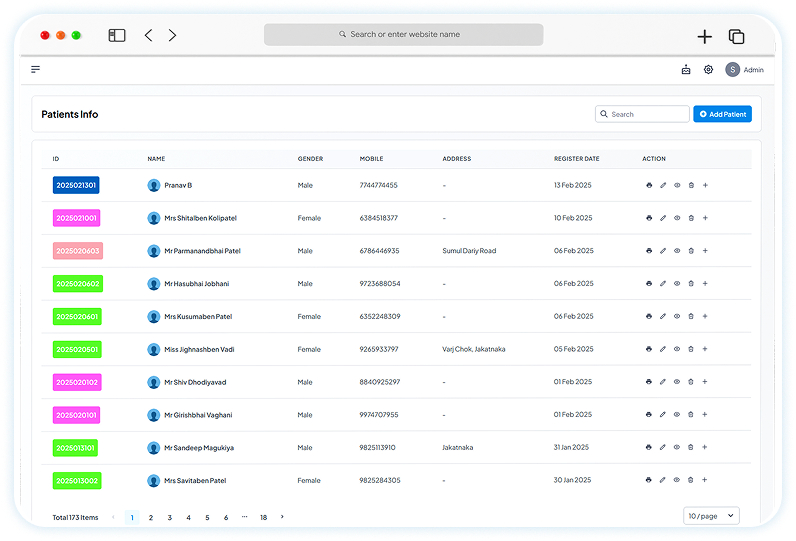Focus the browser address search field
Screen dimensions: 796x541
point(404,35)
